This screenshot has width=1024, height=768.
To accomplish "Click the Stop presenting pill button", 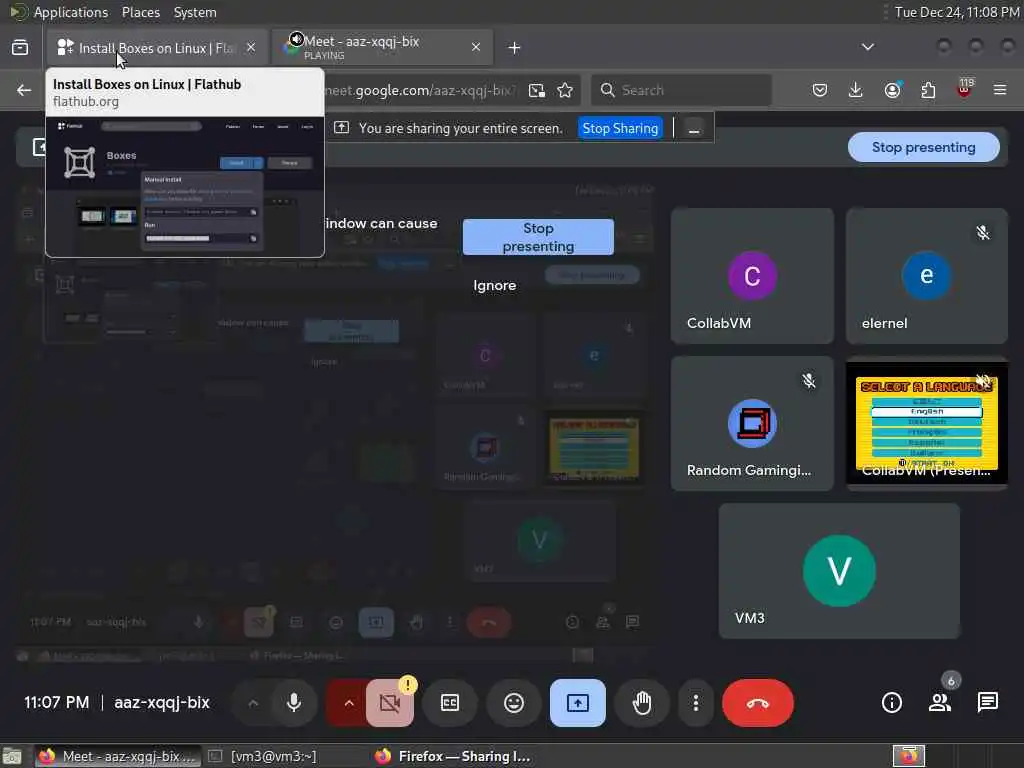I will pos(923,148).
